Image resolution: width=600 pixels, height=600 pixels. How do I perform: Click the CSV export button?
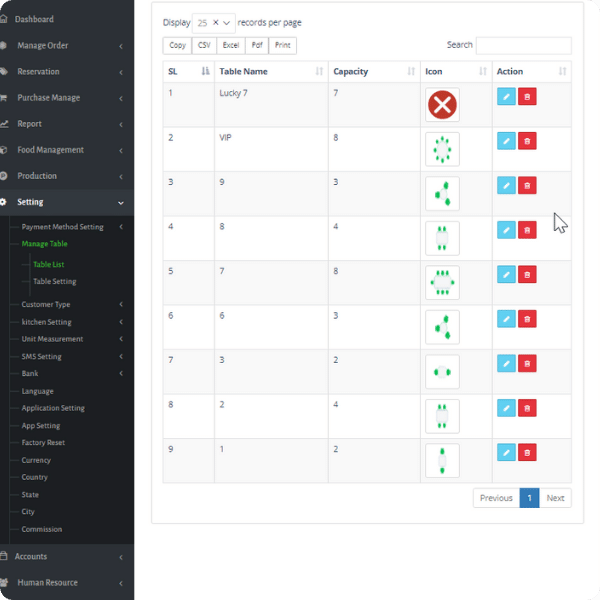pyautogui.click(x=203, y=45)
